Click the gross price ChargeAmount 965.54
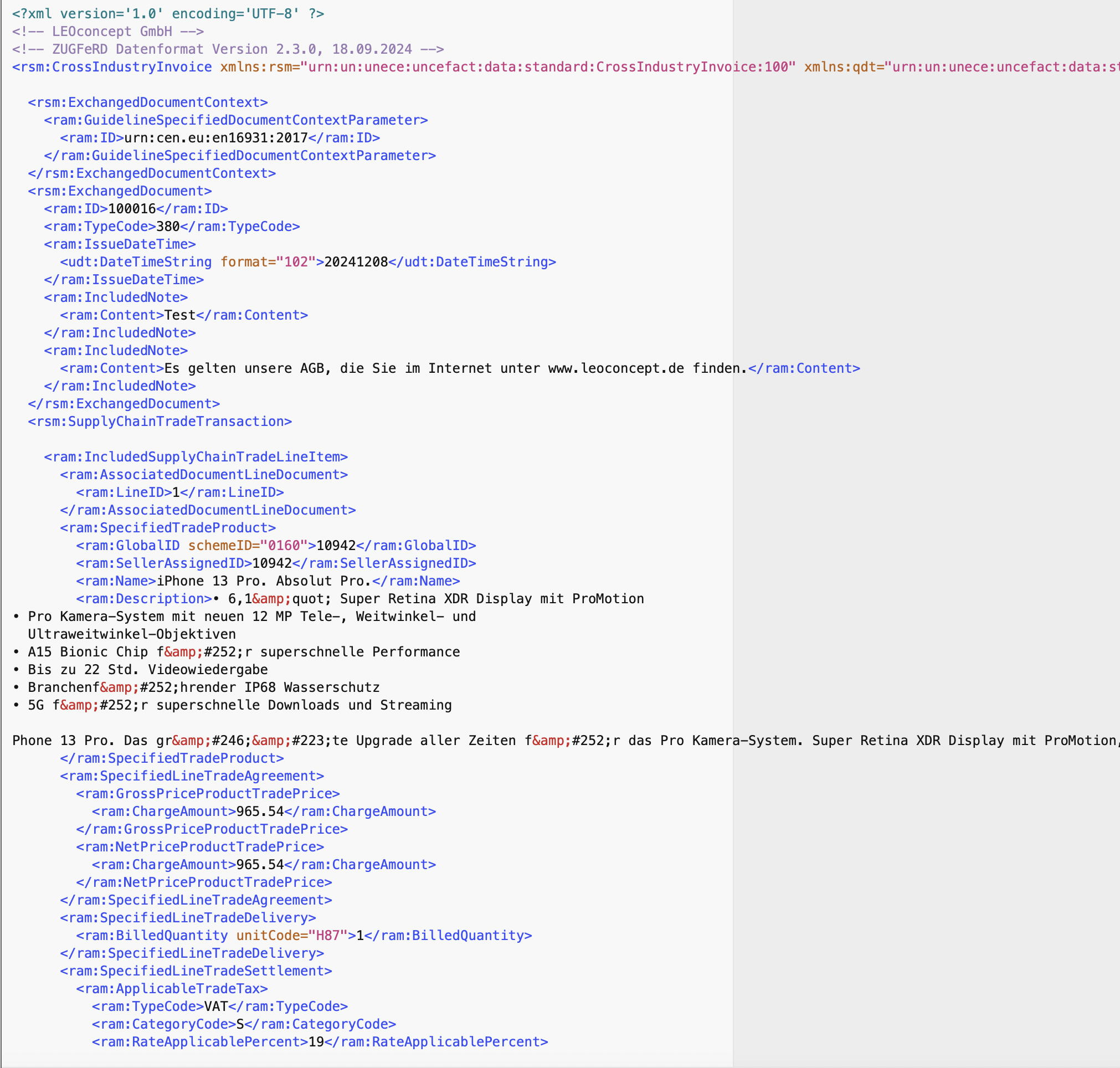 coord(260,811)
